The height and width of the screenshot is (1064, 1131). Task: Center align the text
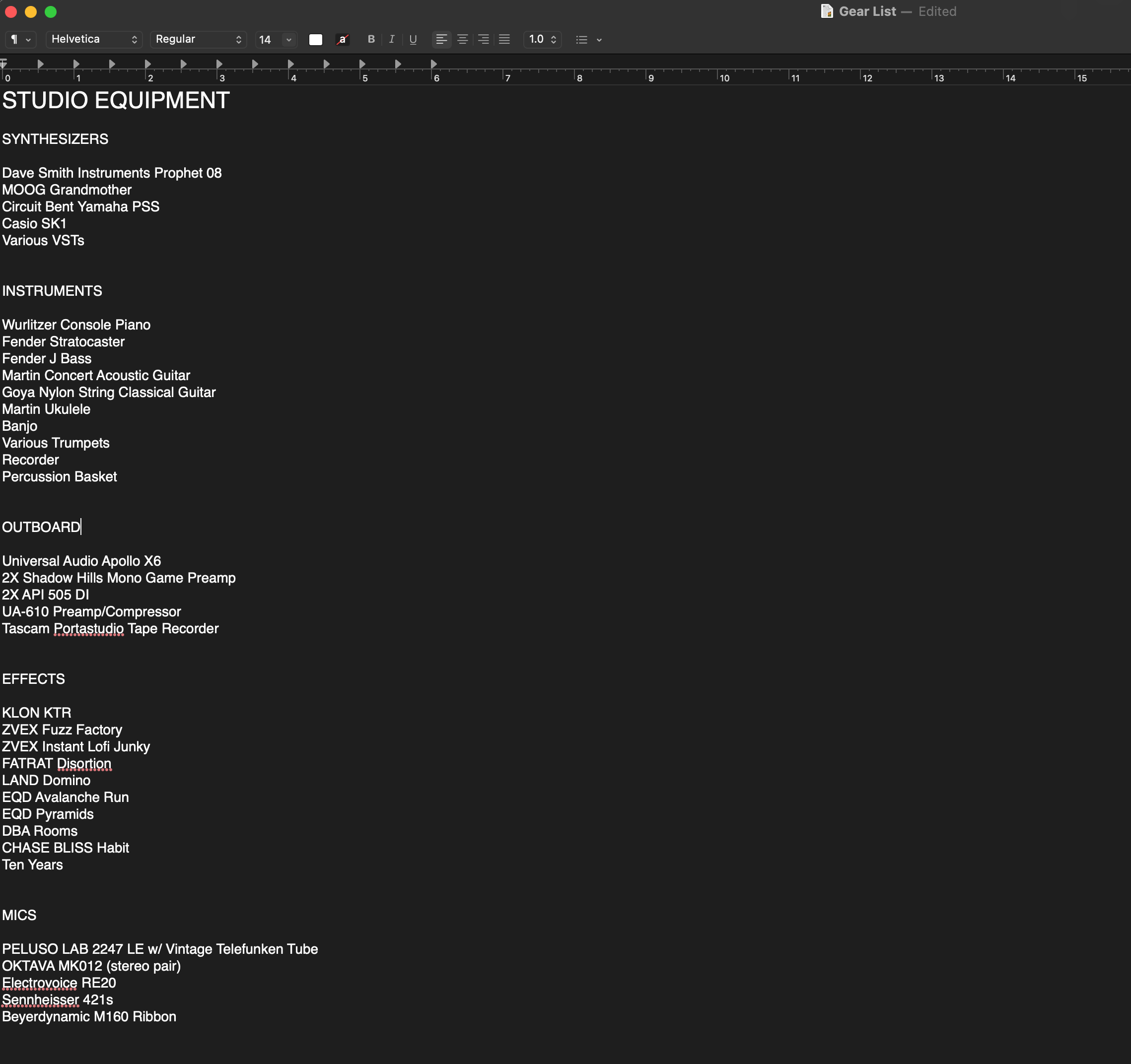point(463,39)
